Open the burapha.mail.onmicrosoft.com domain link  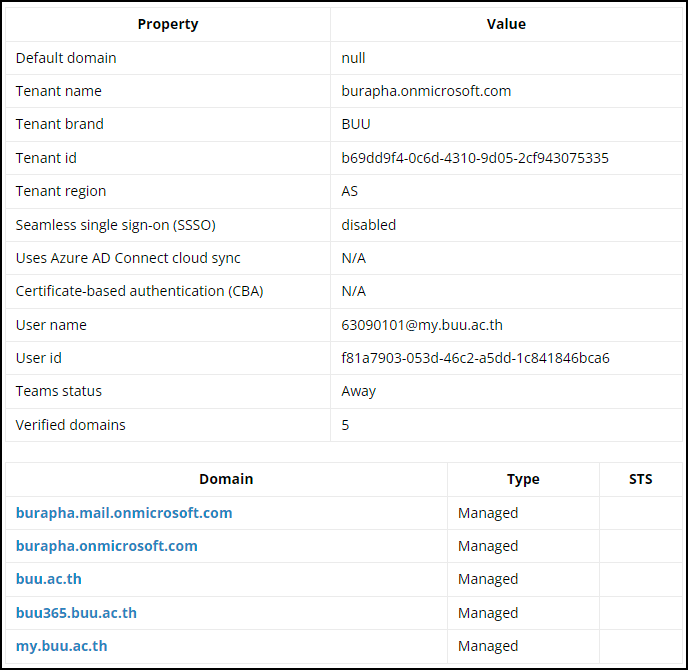124,513
